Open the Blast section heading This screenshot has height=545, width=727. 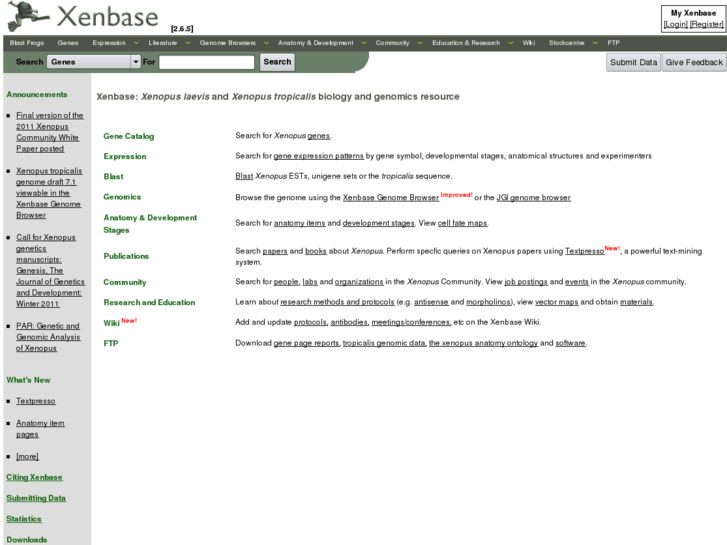point(113,176)
